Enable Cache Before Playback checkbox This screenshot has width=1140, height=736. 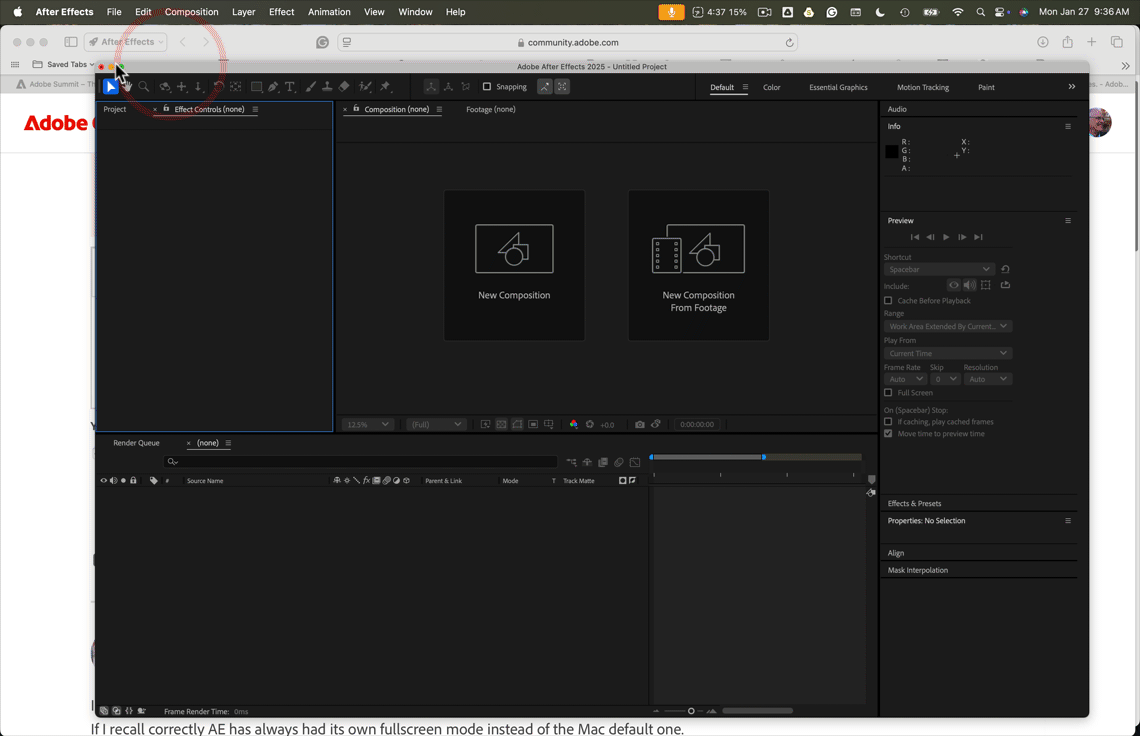(888, 300)
